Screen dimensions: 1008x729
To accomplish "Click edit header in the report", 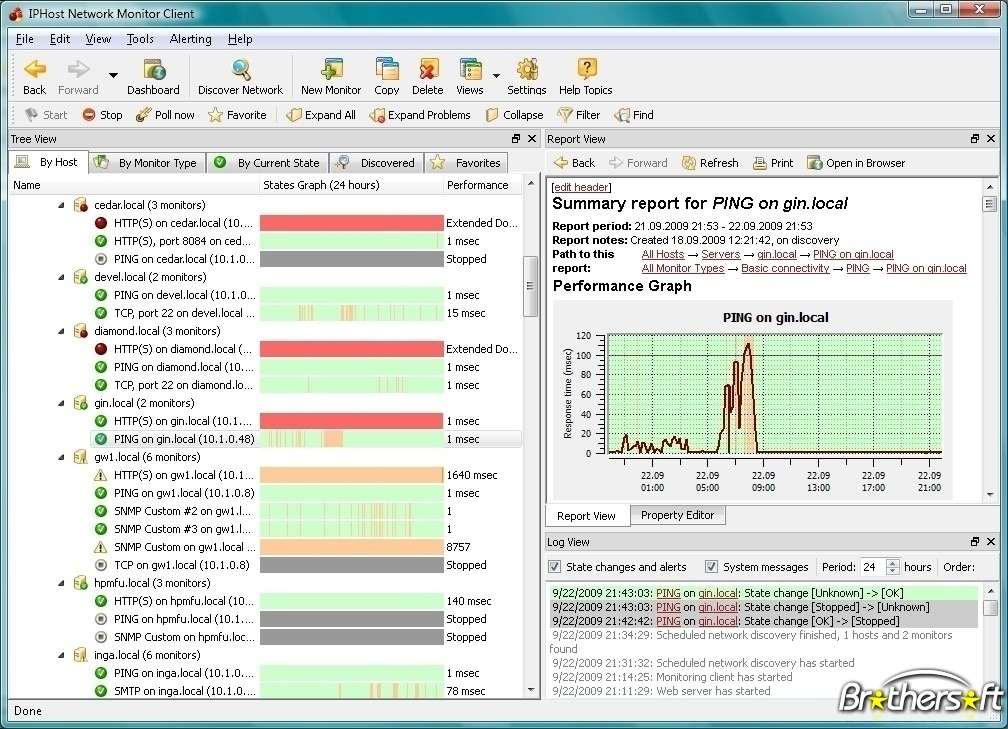I will click(x=580, y=186).
